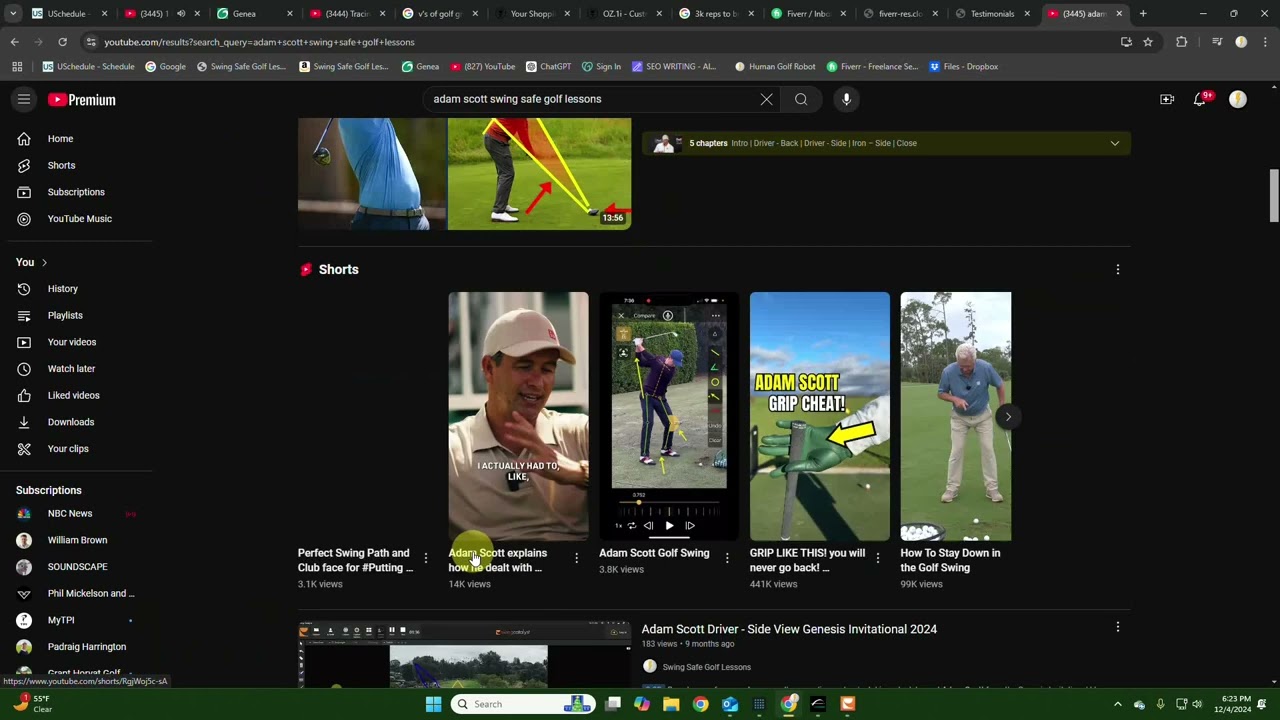Screen dimensions: 1280x720
Task: Go back in browser history
Action: point(15,42)
